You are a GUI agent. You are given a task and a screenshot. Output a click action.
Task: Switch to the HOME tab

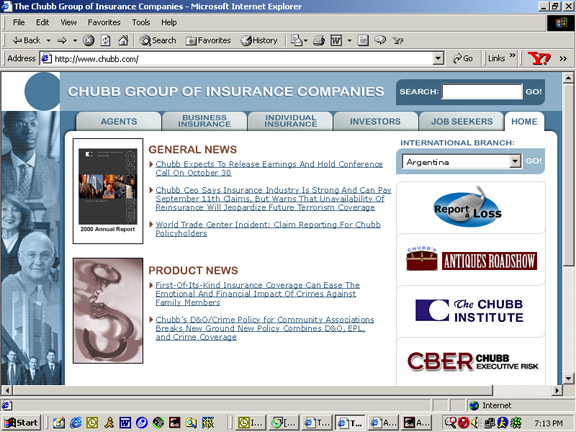(x=524, y=122)
